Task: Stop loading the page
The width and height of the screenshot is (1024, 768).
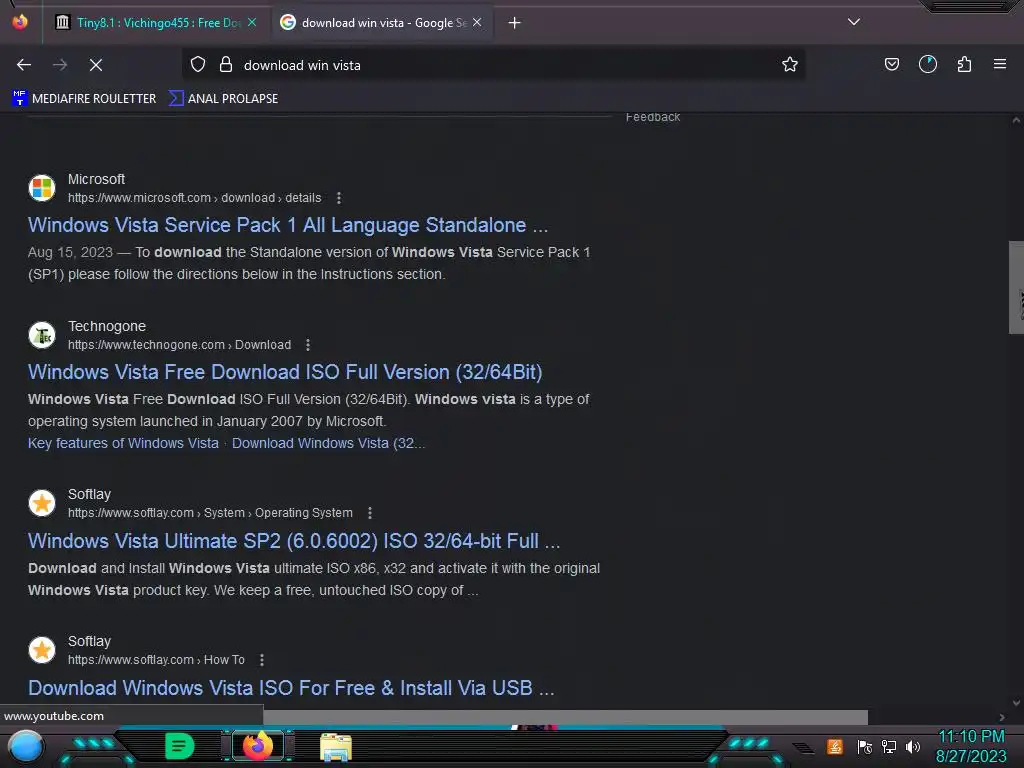Action: [96, 65]
